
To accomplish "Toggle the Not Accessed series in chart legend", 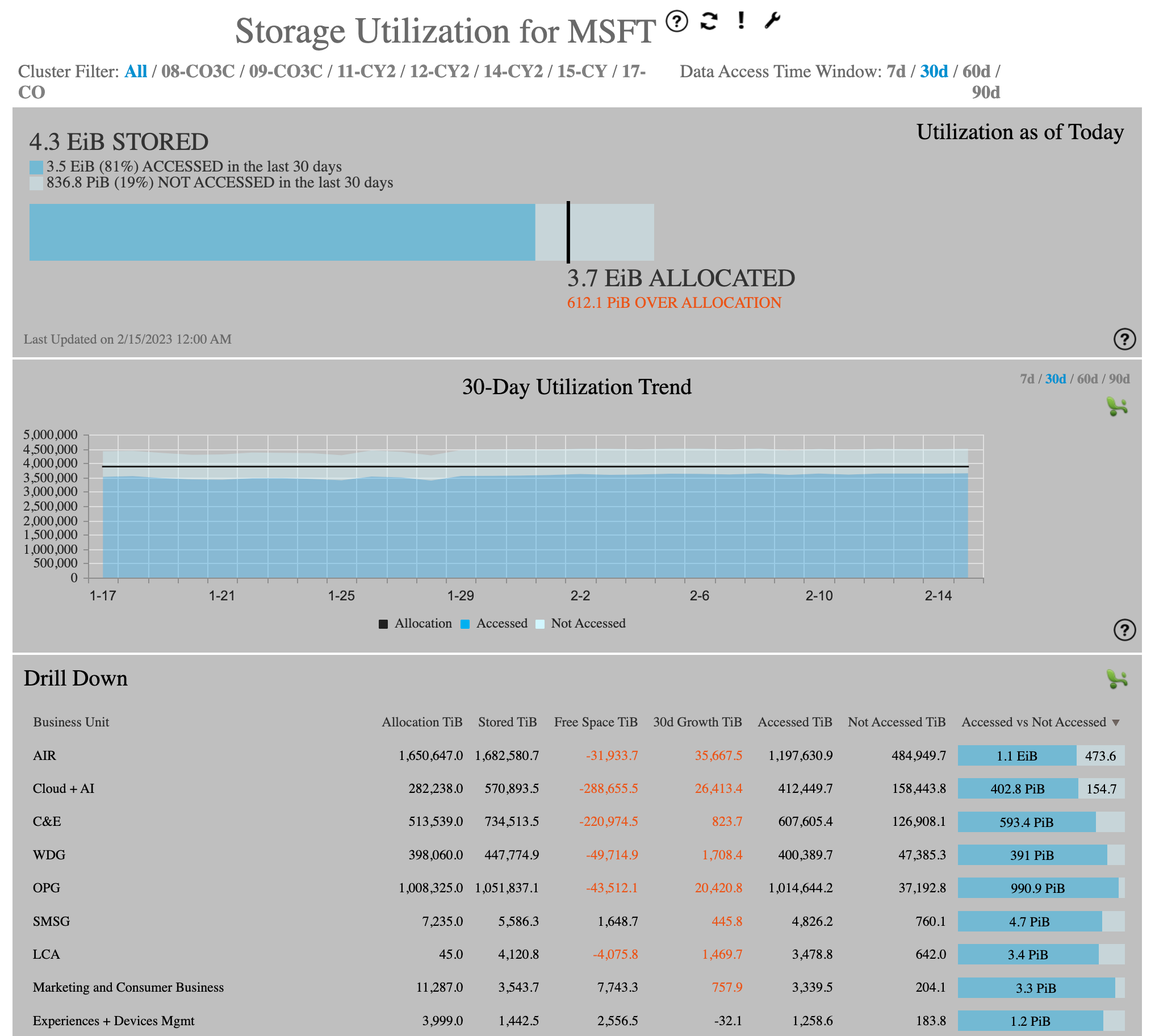I will 580,623.
